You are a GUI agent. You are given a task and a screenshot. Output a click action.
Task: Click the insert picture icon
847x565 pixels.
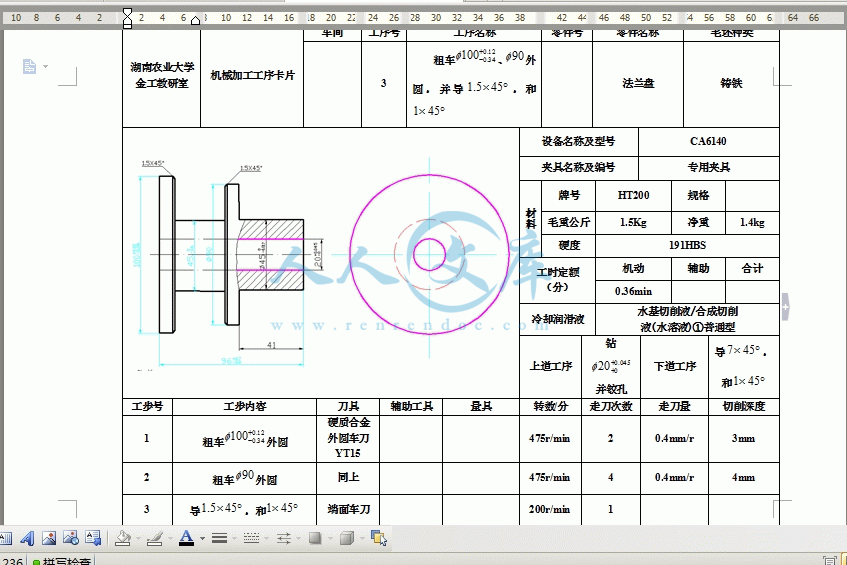point(49,538)
